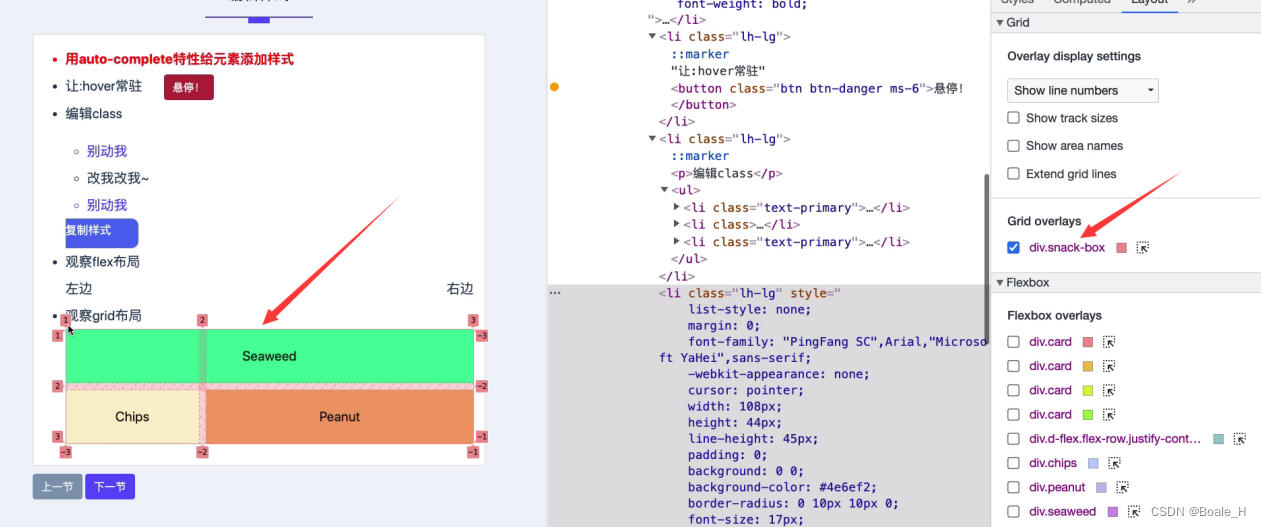Check the div.card checkbox with red swatch
The height and width of the screenshot is (527, 1261).
tap(1013, 342)
